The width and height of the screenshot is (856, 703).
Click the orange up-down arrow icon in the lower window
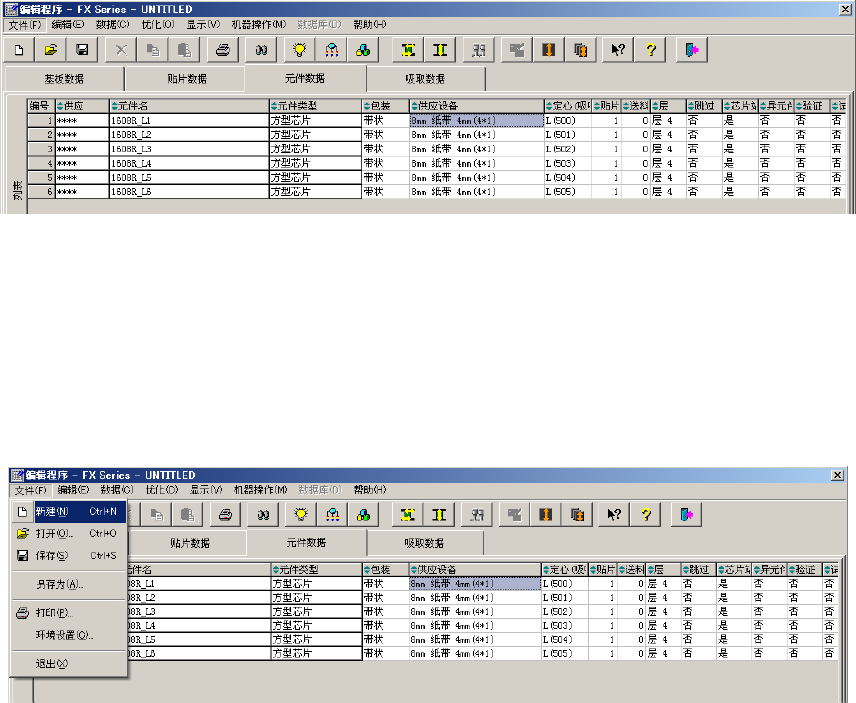point(545,515)
